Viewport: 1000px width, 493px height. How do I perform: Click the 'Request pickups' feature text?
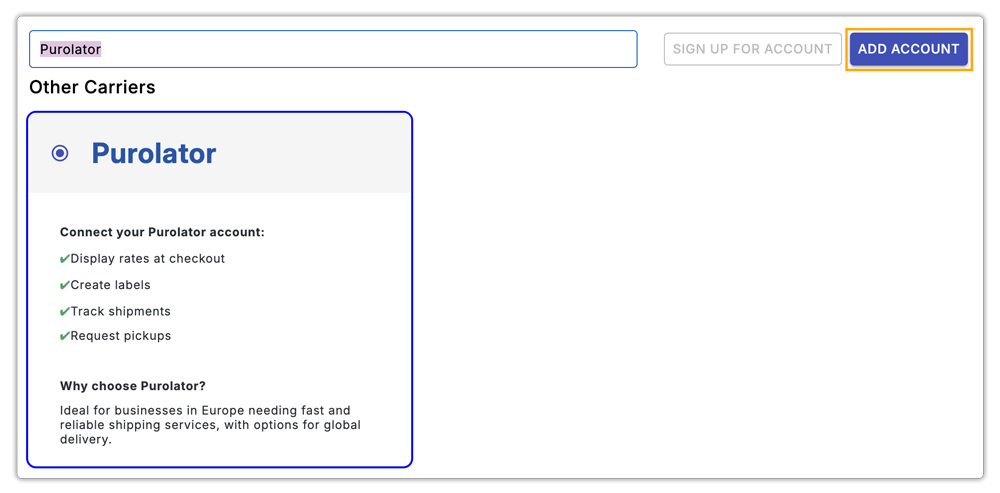pyautogui.click(x=120, y=336)
